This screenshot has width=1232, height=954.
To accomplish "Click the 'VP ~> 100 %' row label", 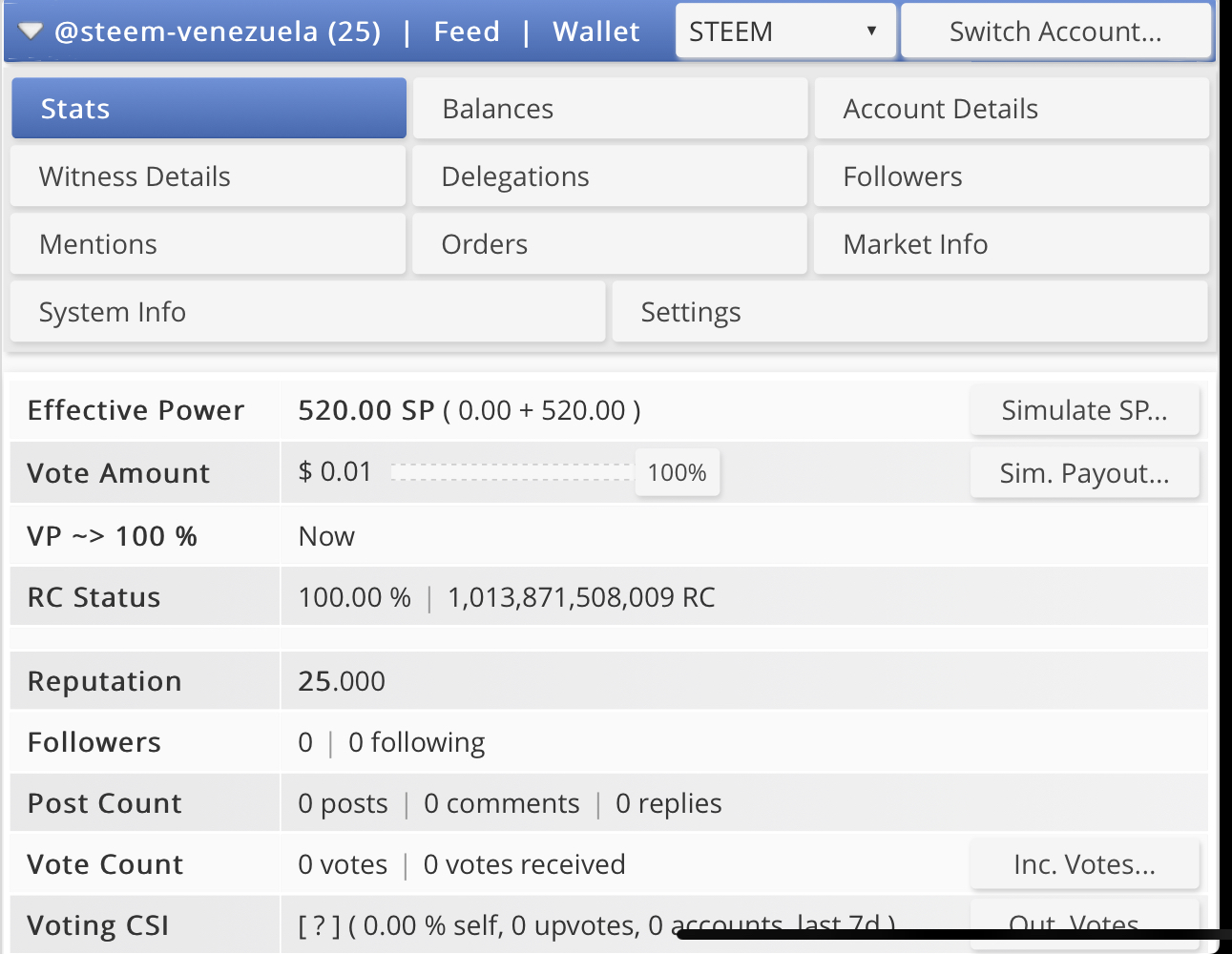I will click(113, 536).
